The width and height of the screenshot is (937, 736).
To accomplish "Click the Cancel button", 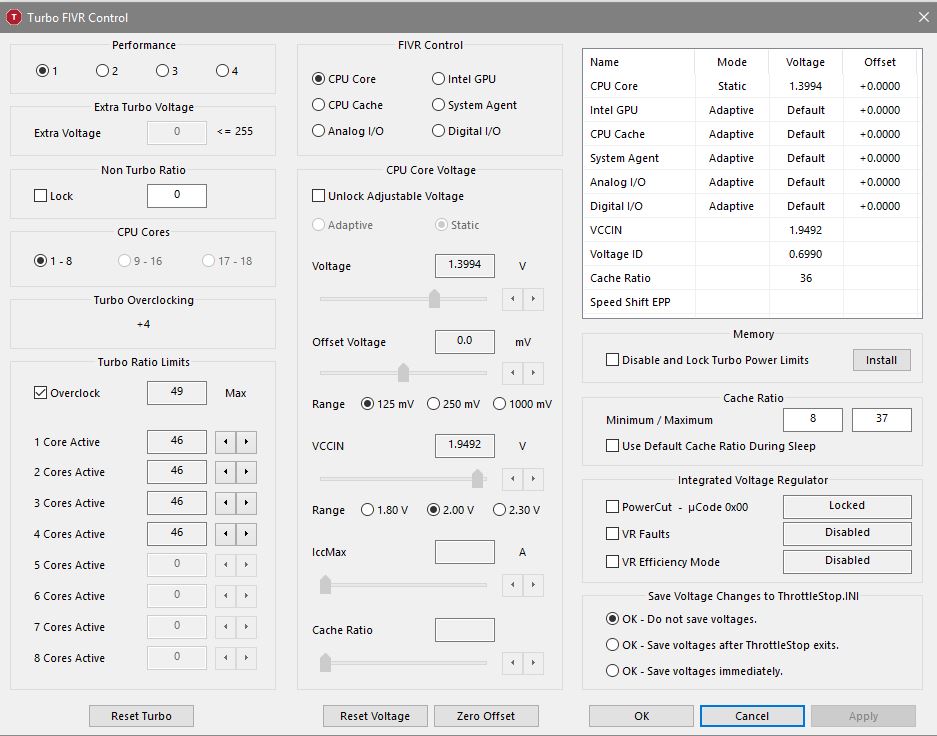I will tap(752, 716).
